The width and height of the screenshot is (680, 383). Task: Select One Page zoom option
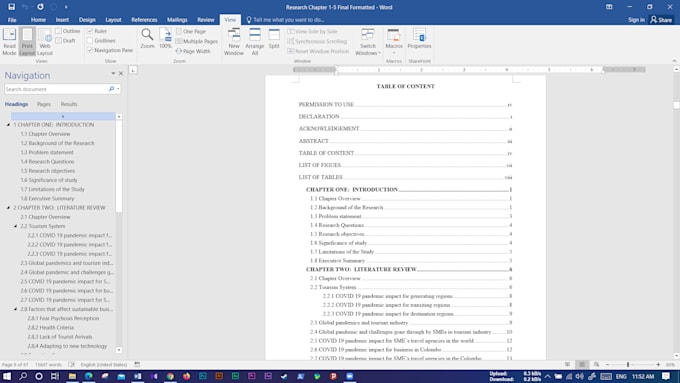[191, 31]
